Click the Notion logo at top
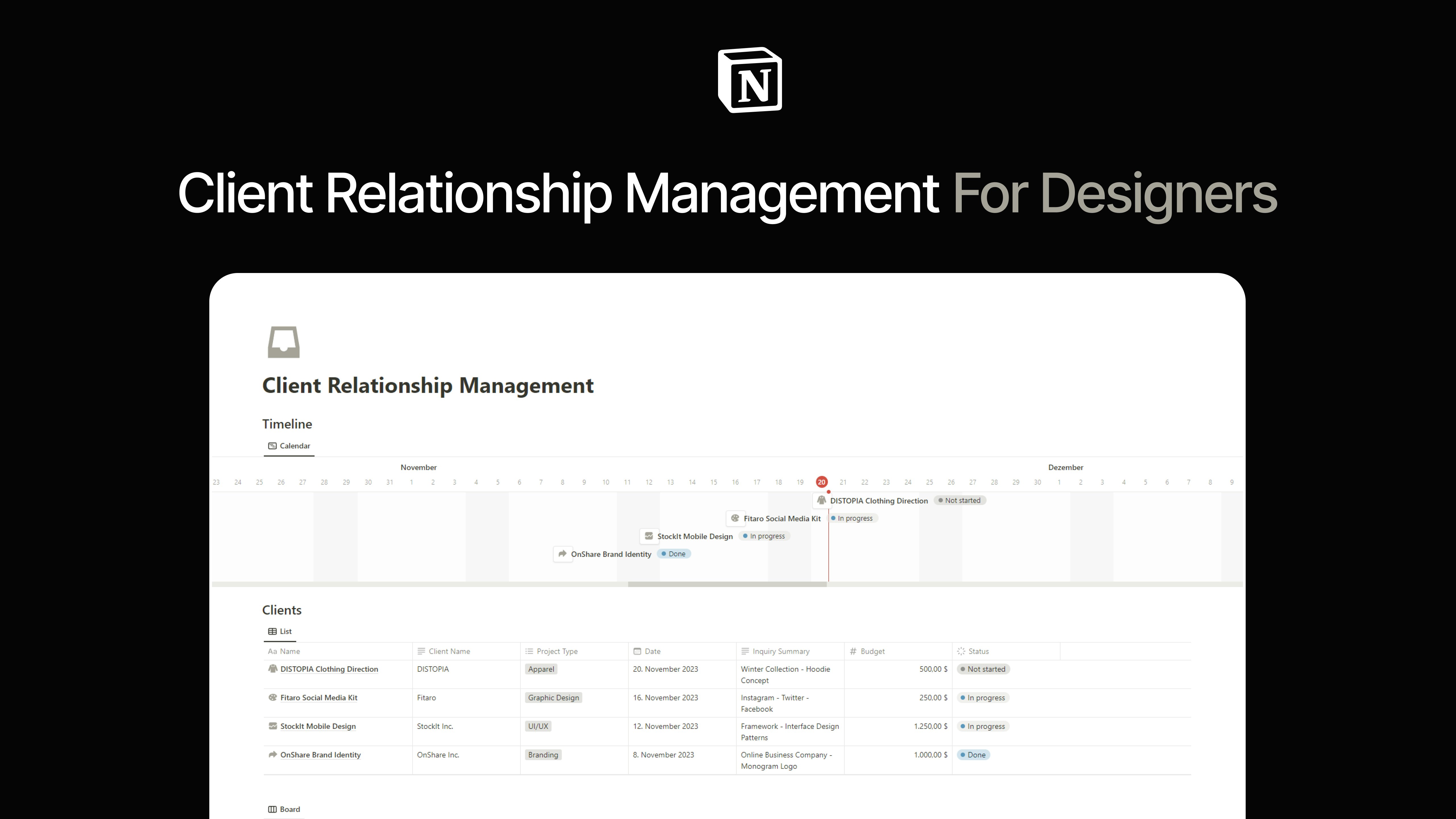Image resolution: width=1456 pixels, height=819 pixels. tap(750, 80)
